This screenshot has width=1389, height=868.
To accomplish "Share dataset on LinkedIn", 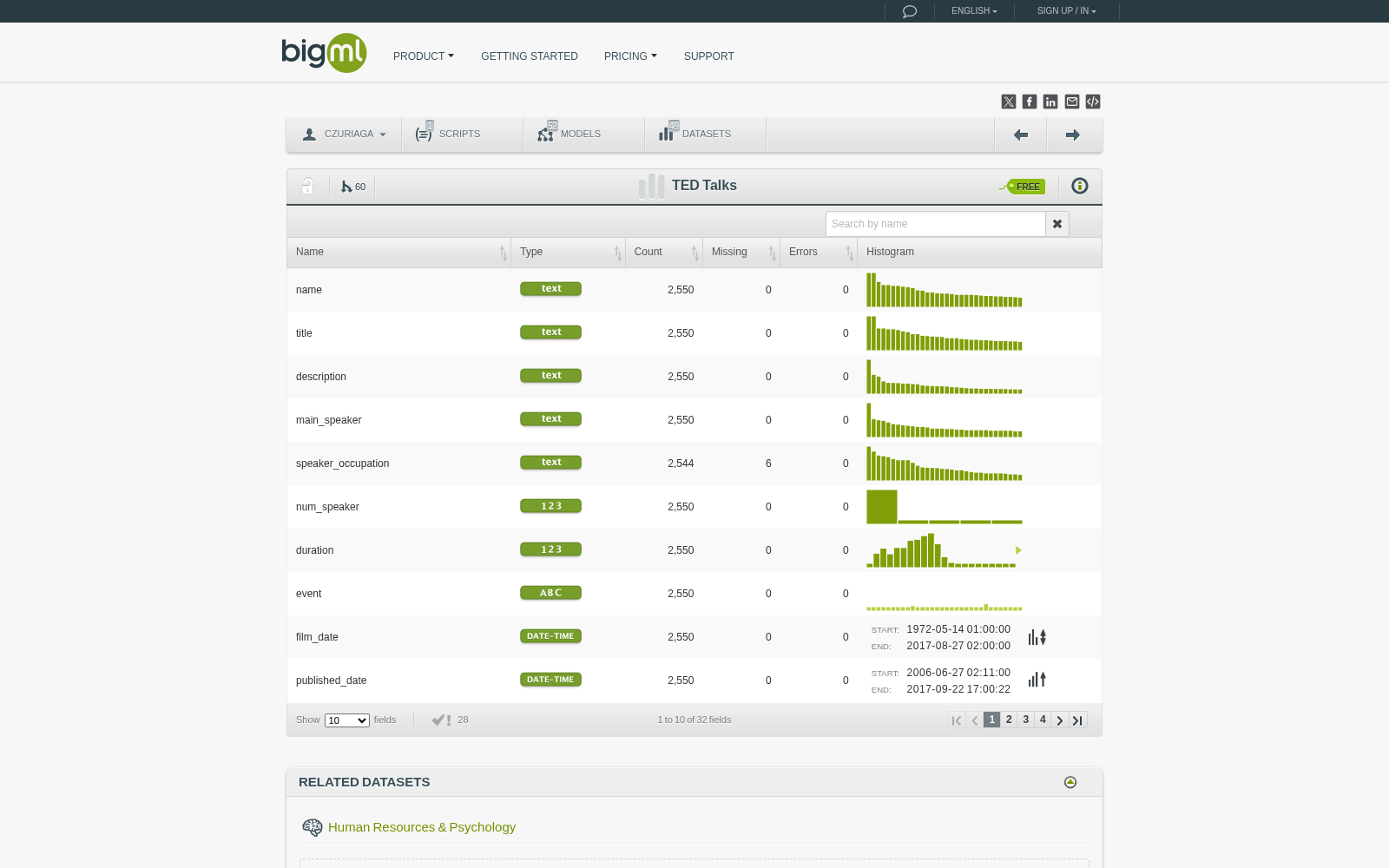I will 1050,102.
